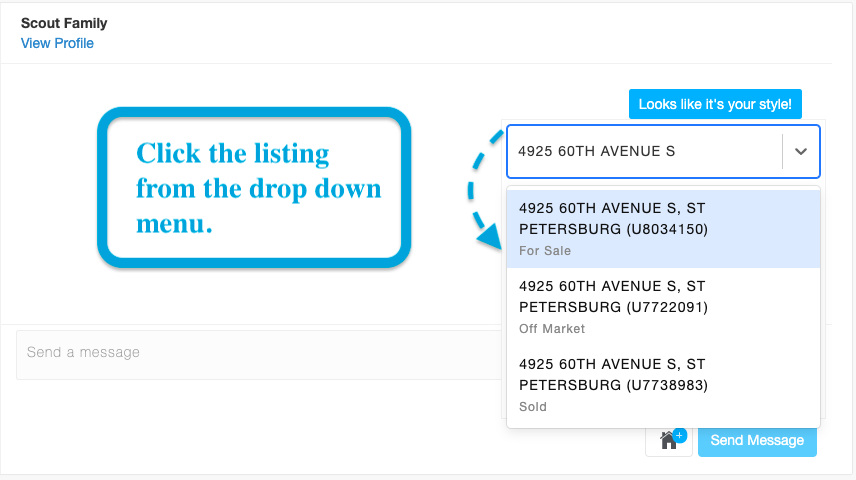856x480 pixels.
Task: Click the arrowhead pointing at For Sale listing
Action: click(x=490, y=236)
